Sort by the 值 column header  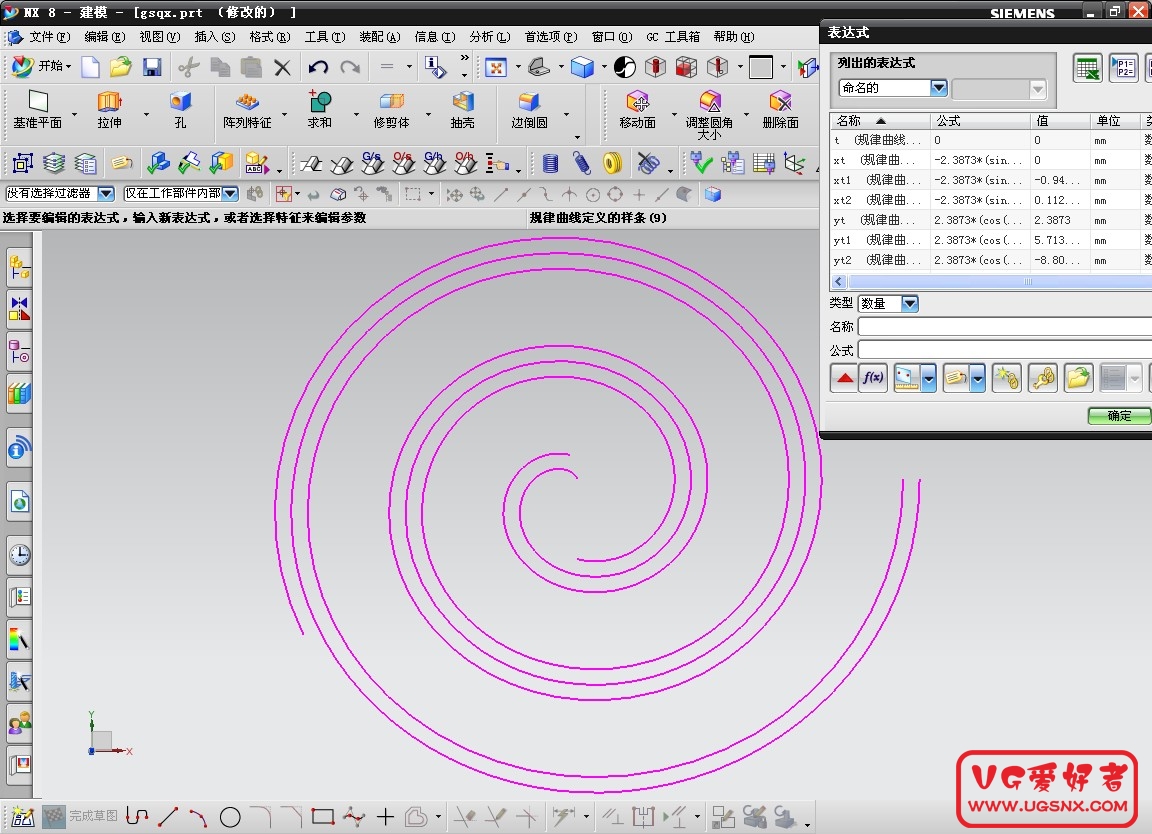(1060, 121)
